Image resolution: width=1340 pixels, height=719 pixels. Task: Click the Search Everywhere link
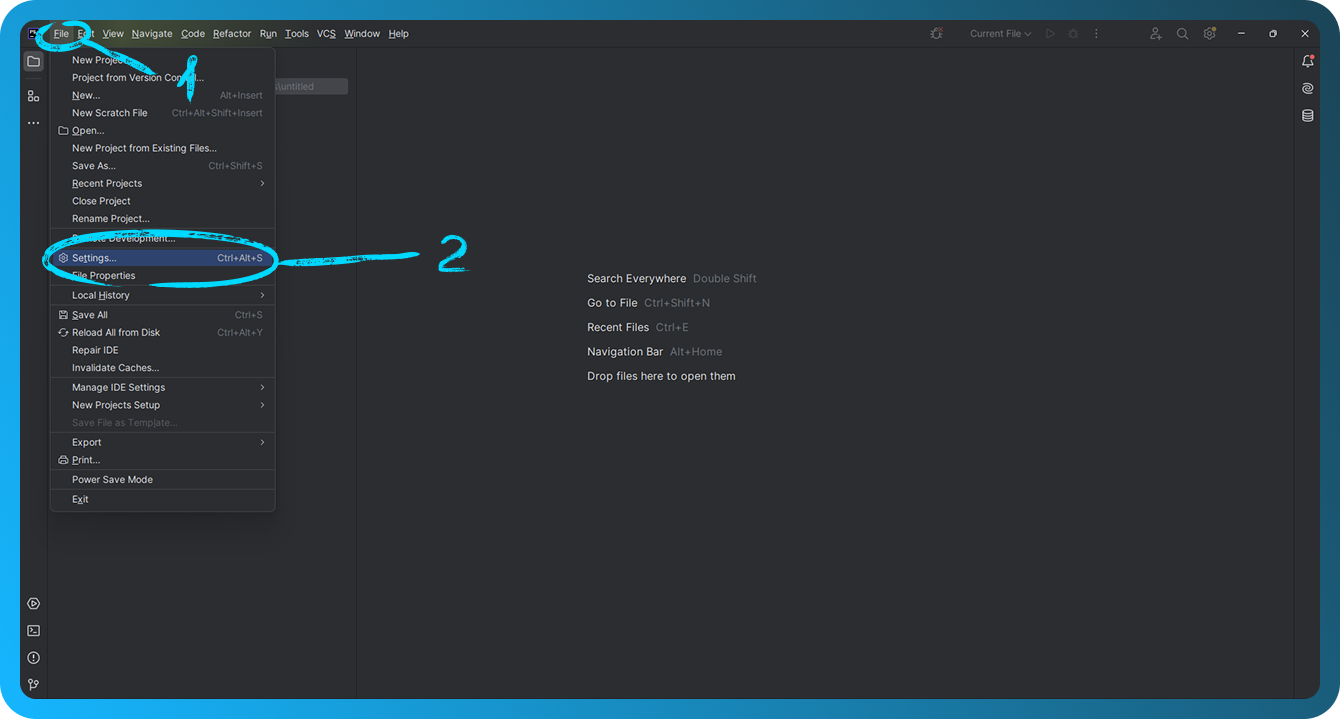coord(635,278)
